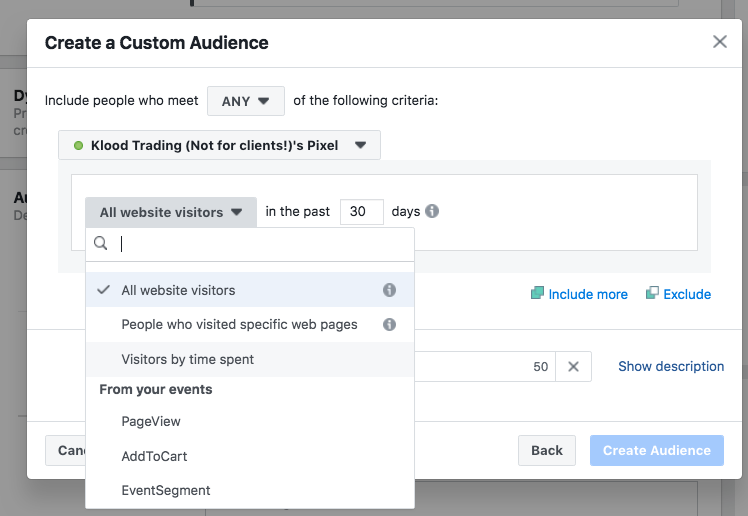
Task: Click the info icon beside days
Action: point(432,212)
